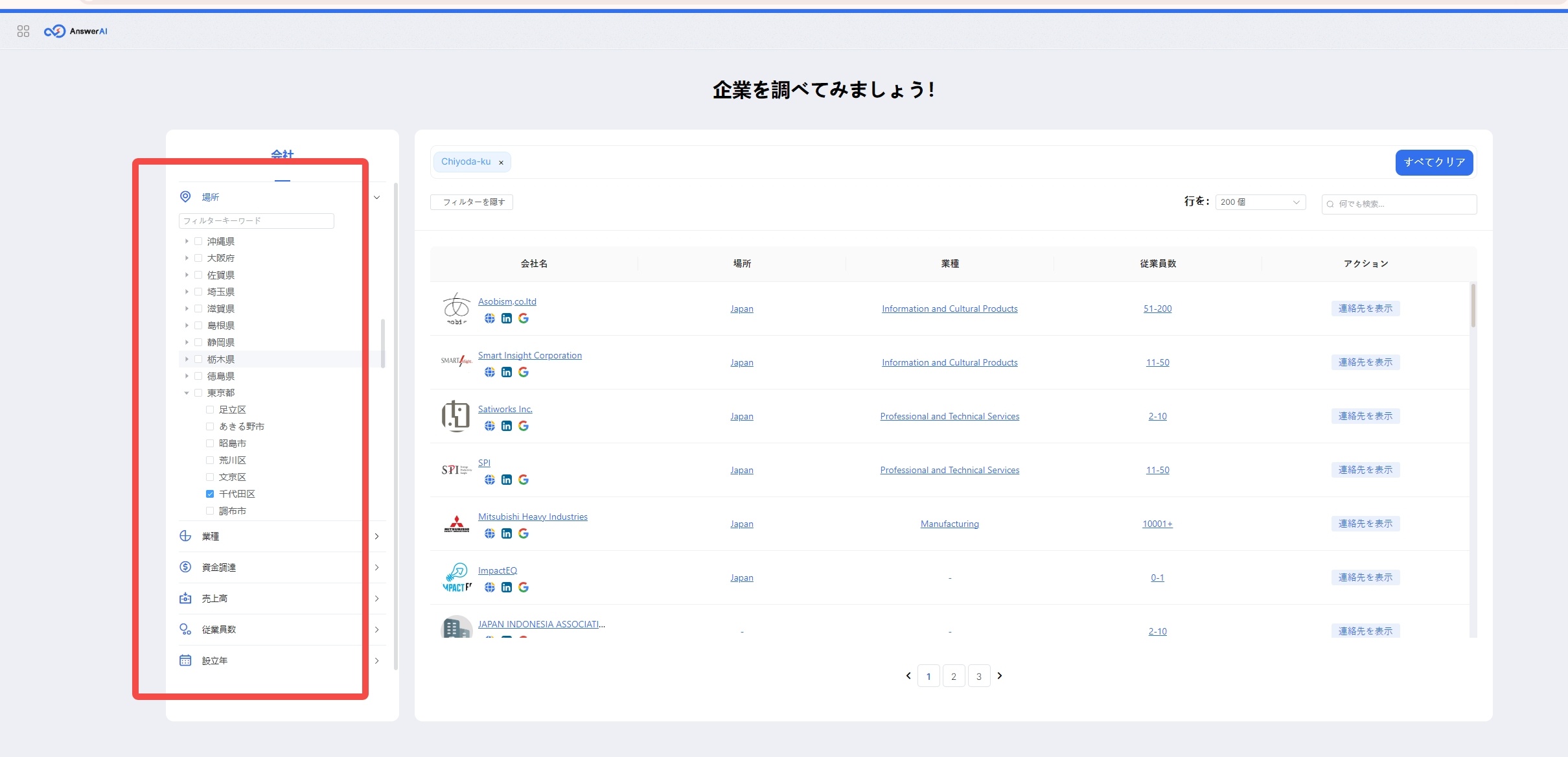This screenshot has width=1568, height=757.
Task: Click the location tree scrollbar
Action: tap(383, 344)
